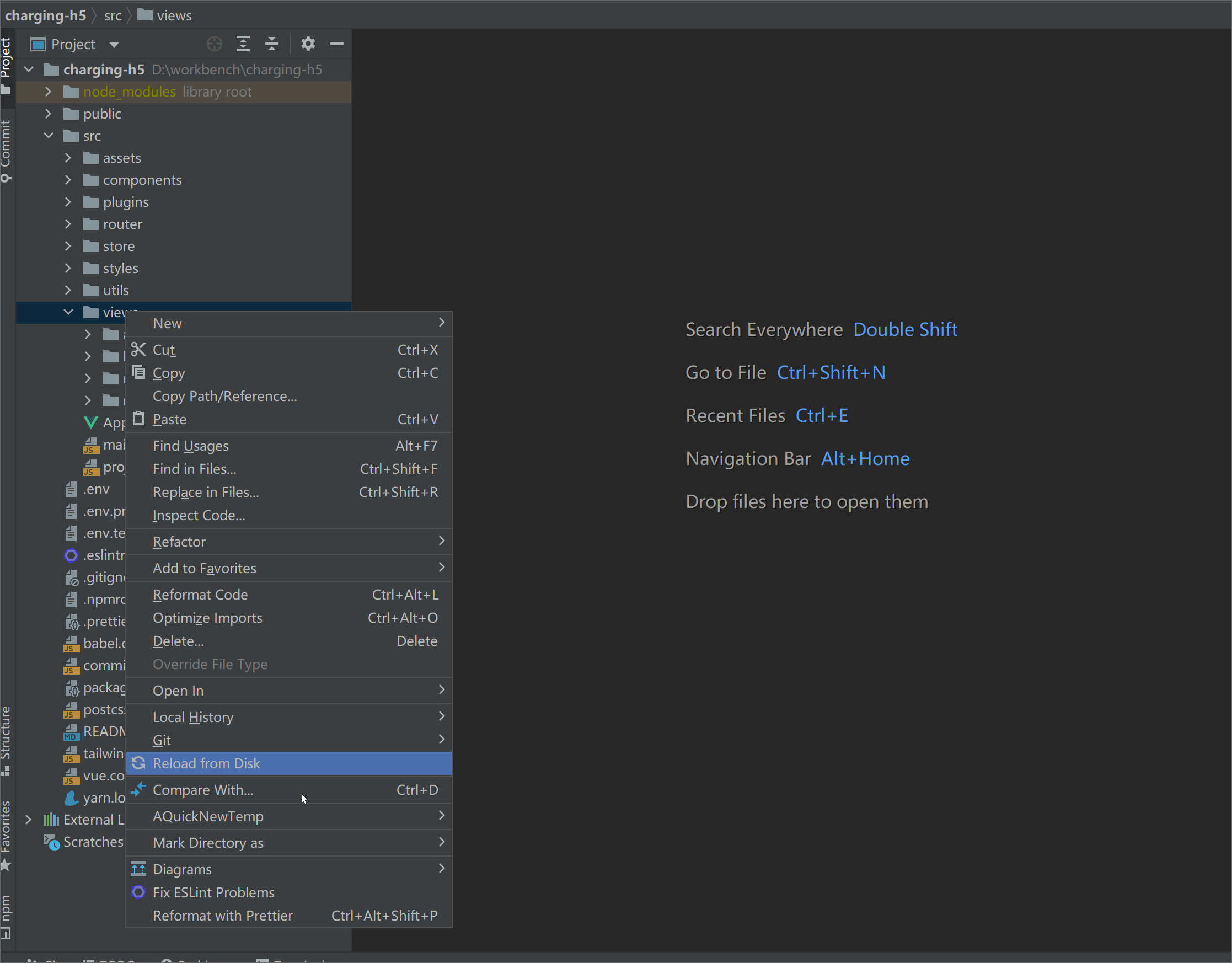The width and height of the screenshot is (1232, 963).
Task: Select the .env file in the tree
Action: pyautogui.click(x=96, y=489)
